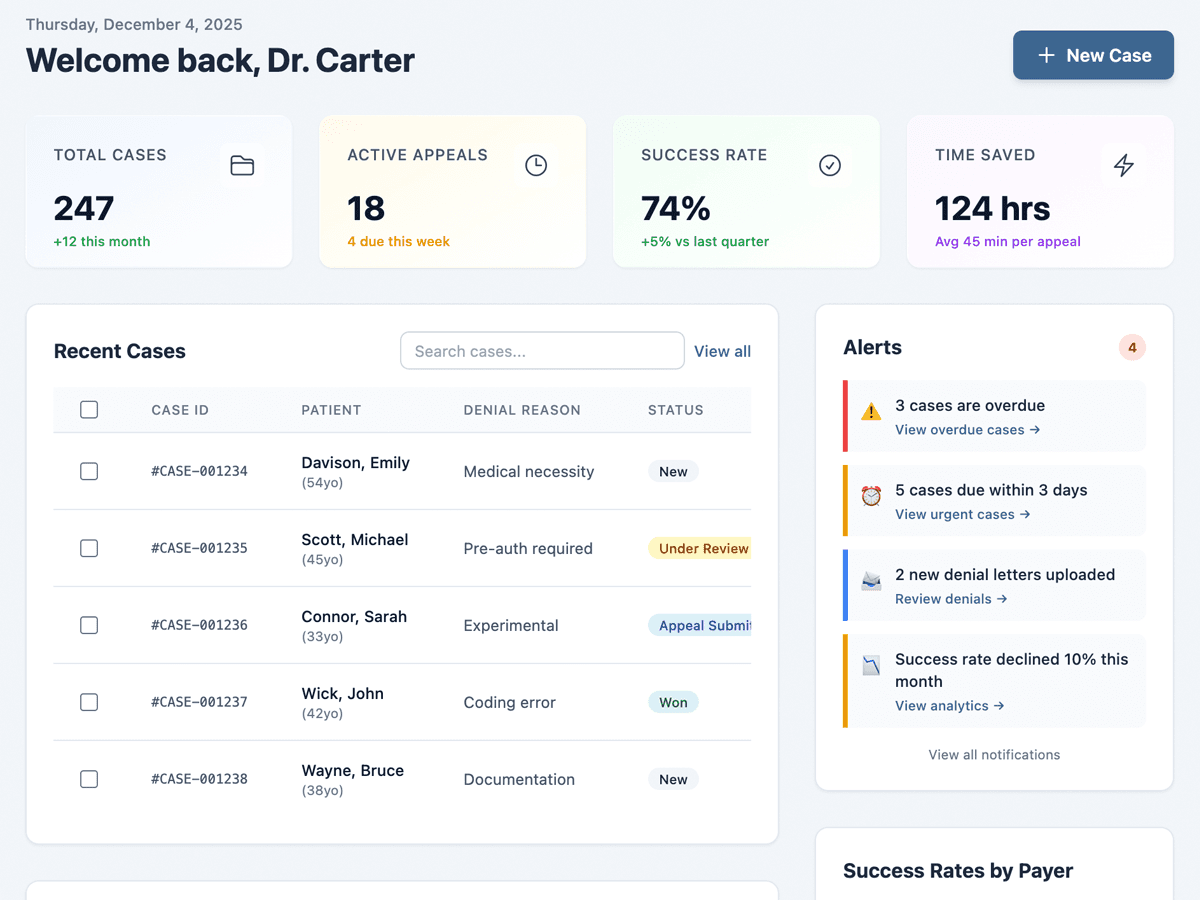Open Review denials link
Viewport: 1200px width, 900px height.
pyautogui.click(x=951, y=599)
